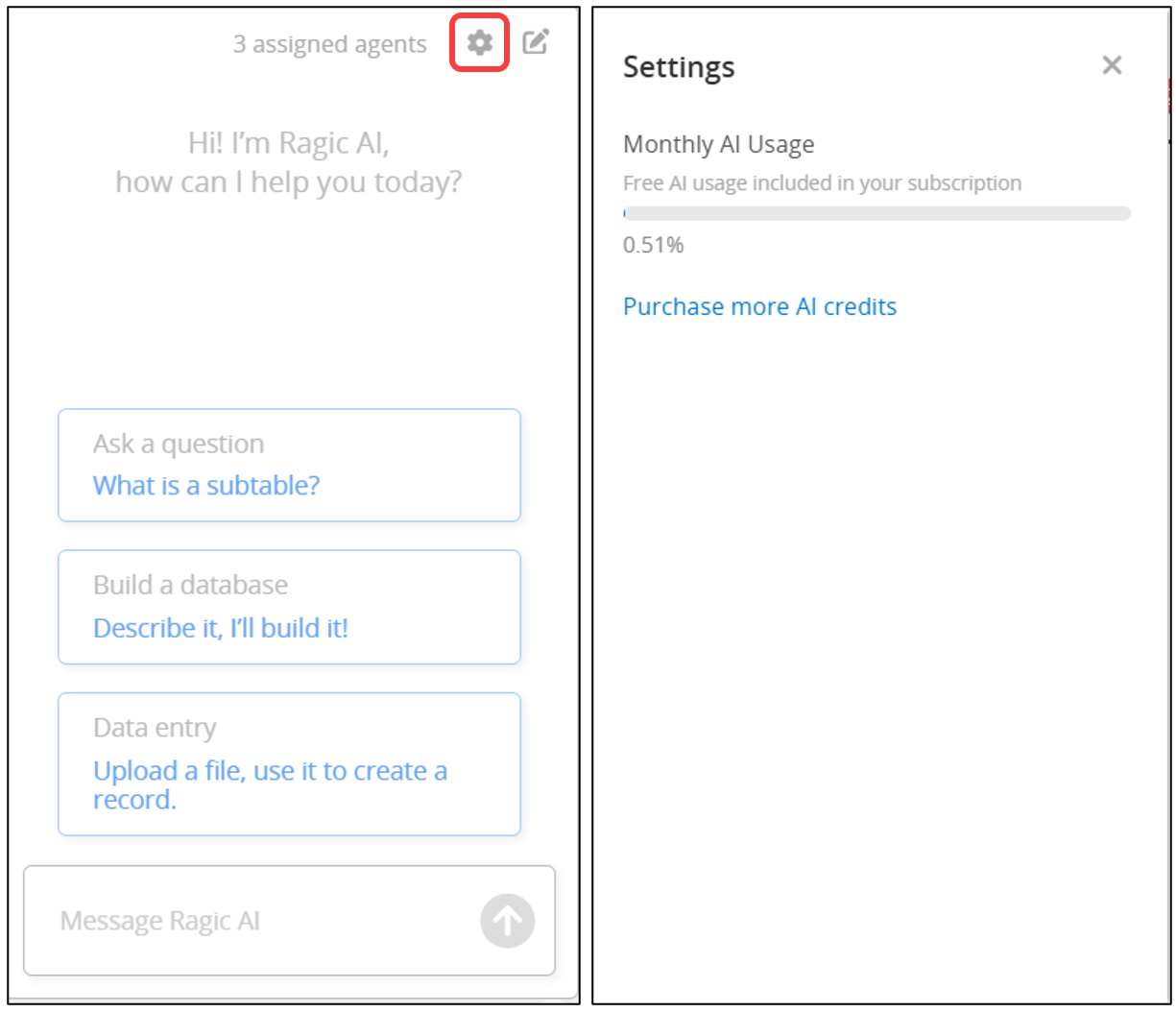This screenshot has height=1012, width=1176.
Task: Click the 0.51% usage percentage
Action: pos(653,245)
